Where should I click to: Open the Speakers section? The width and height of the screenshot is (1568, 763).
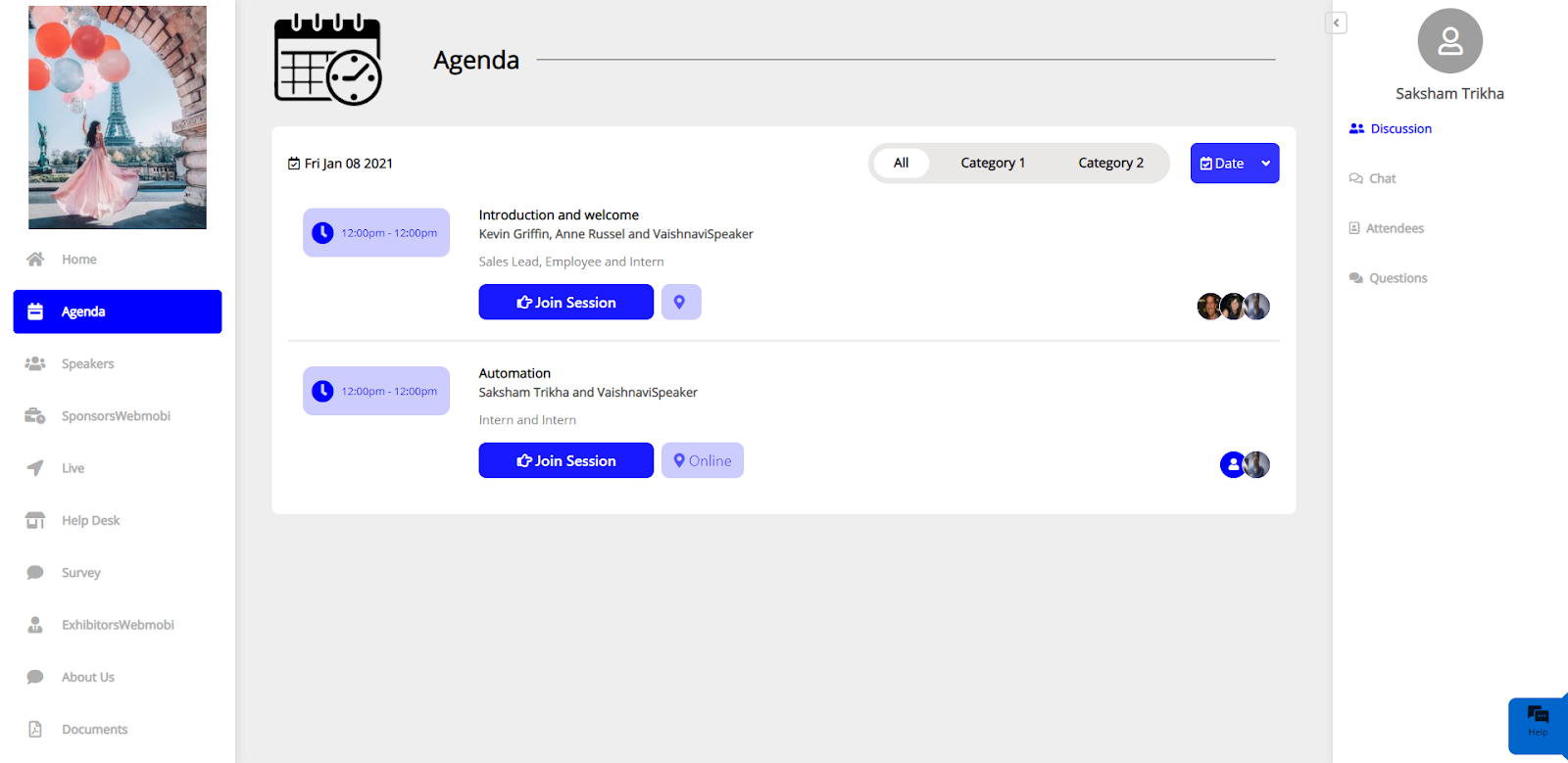pyautogui.click(x=87, y=363)
